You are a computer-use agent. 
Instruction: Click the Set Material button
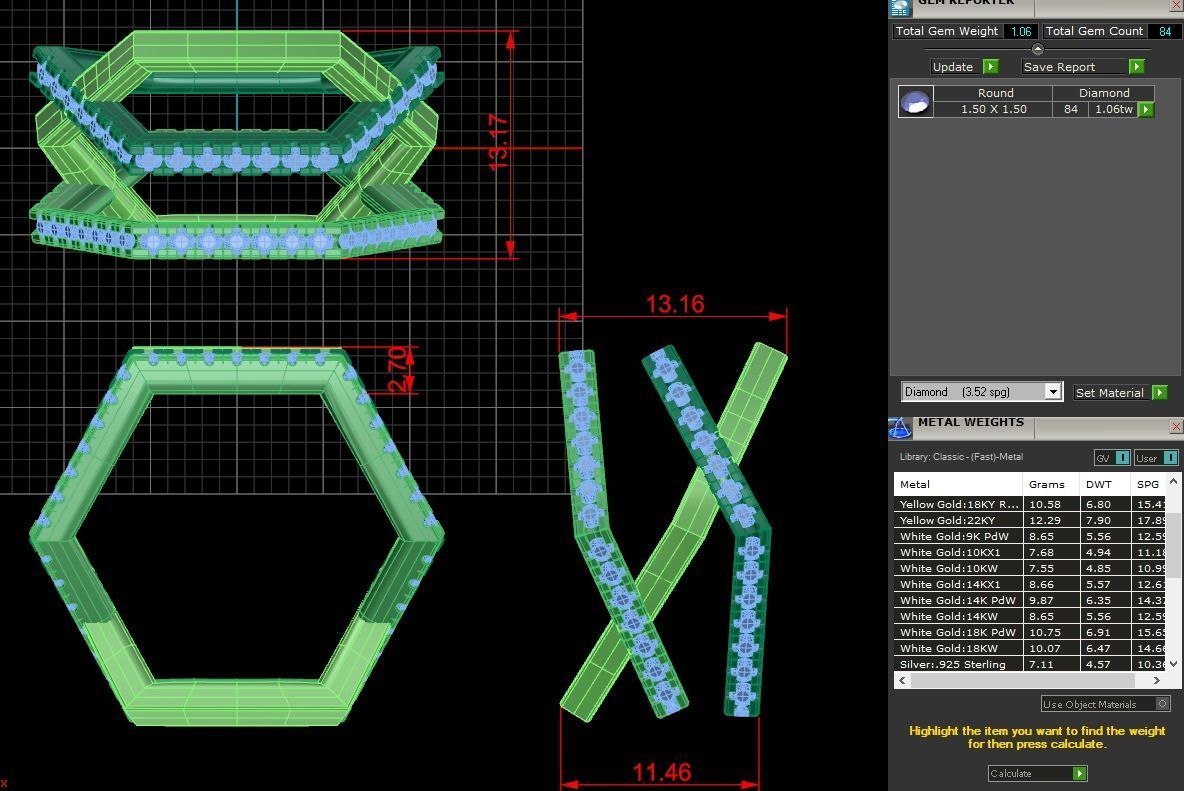pyautogui.click(x=1121, y=392)
